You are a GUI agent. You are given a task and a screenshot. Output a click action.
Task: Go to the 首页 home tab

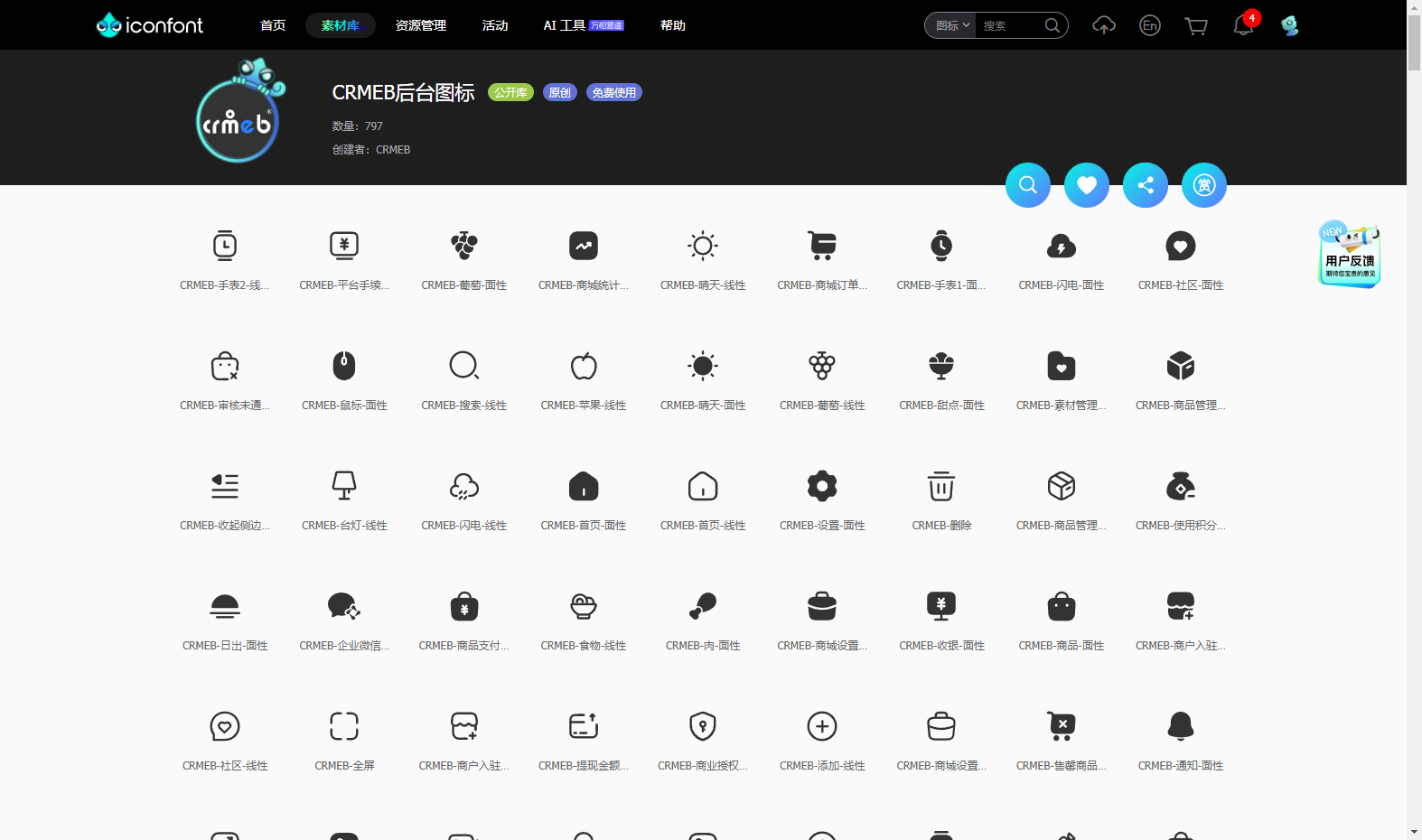pyautogui.click(x=273, y=25)
